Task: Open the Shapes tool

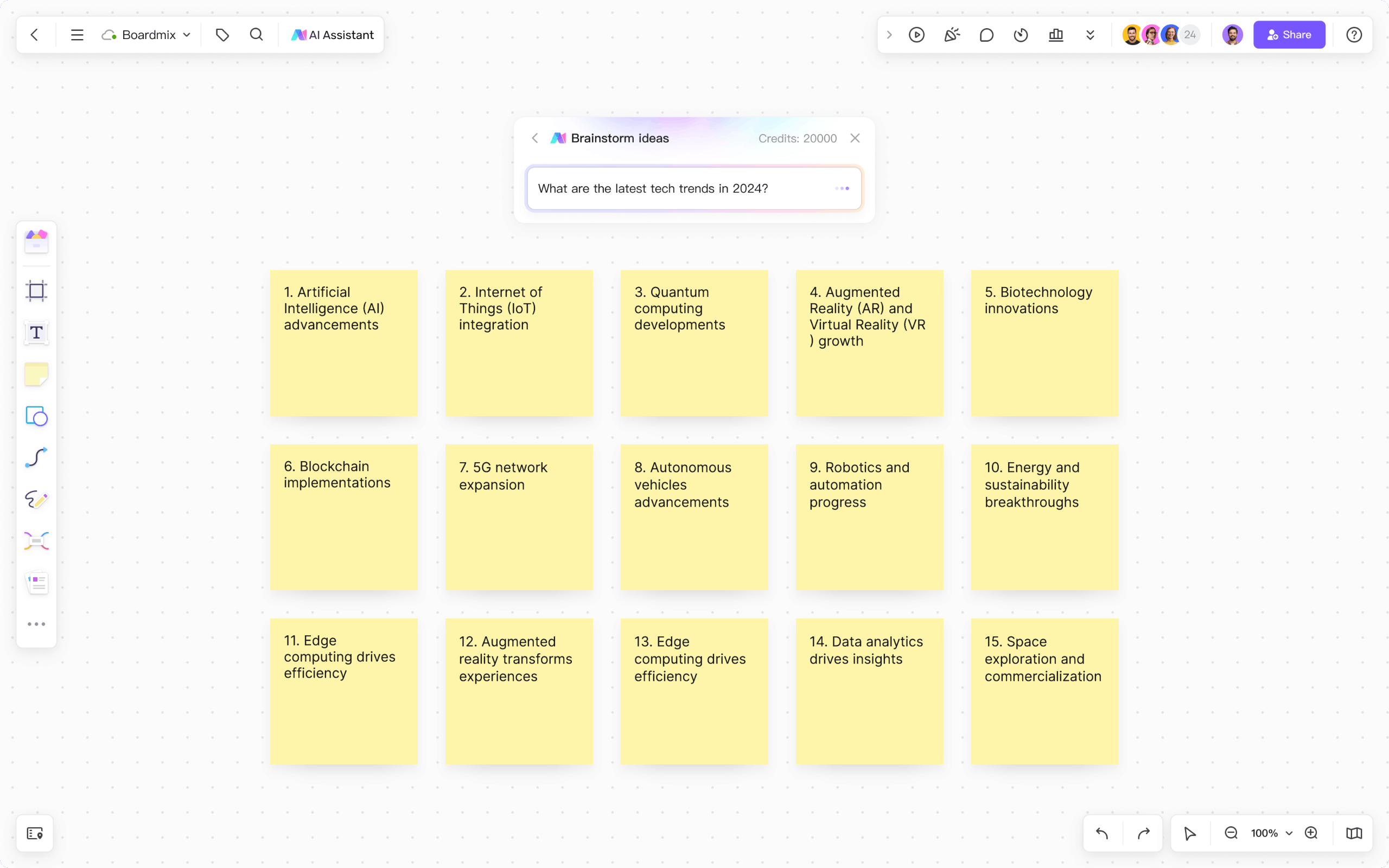Action: (36, 416)
